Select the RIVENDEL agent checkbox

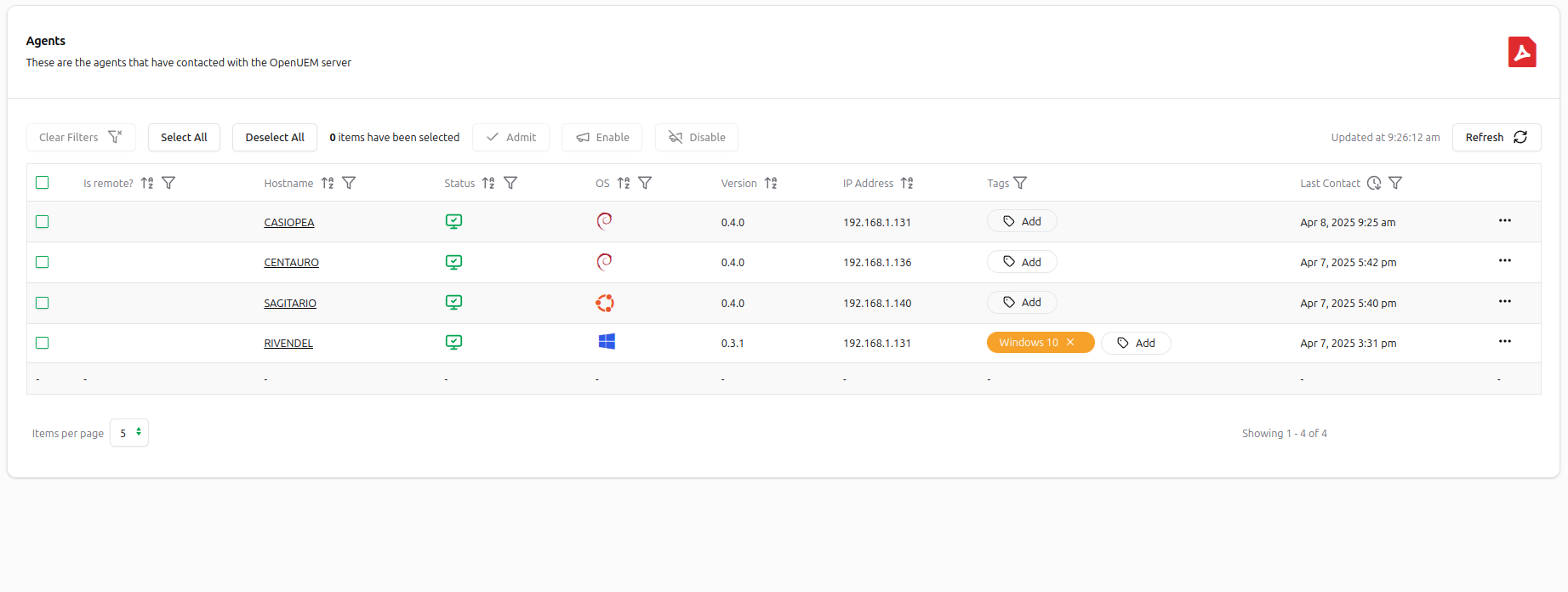click(43, 343)
